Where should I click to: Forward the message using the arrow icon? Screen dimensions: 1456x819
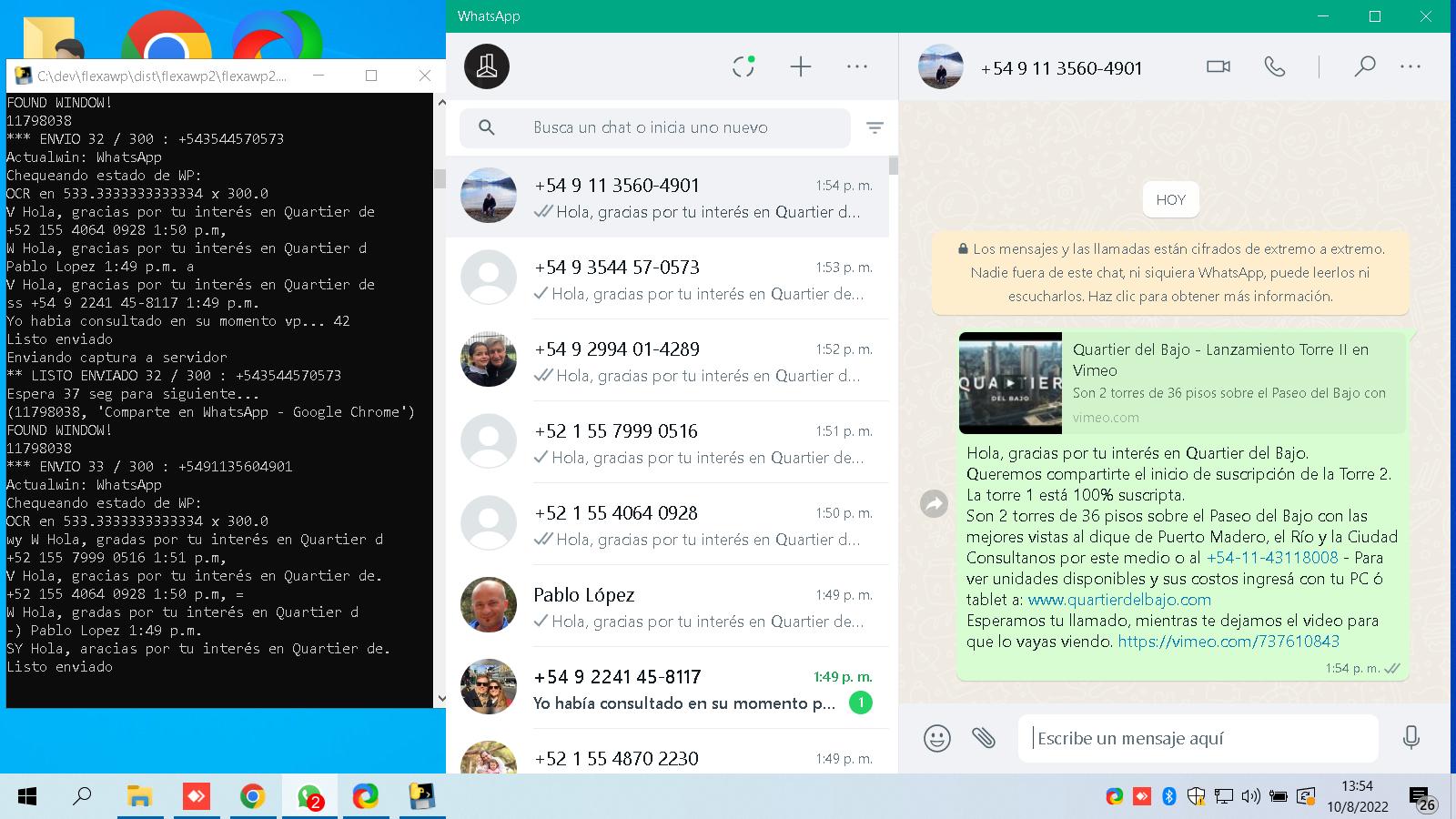point(935,504)
